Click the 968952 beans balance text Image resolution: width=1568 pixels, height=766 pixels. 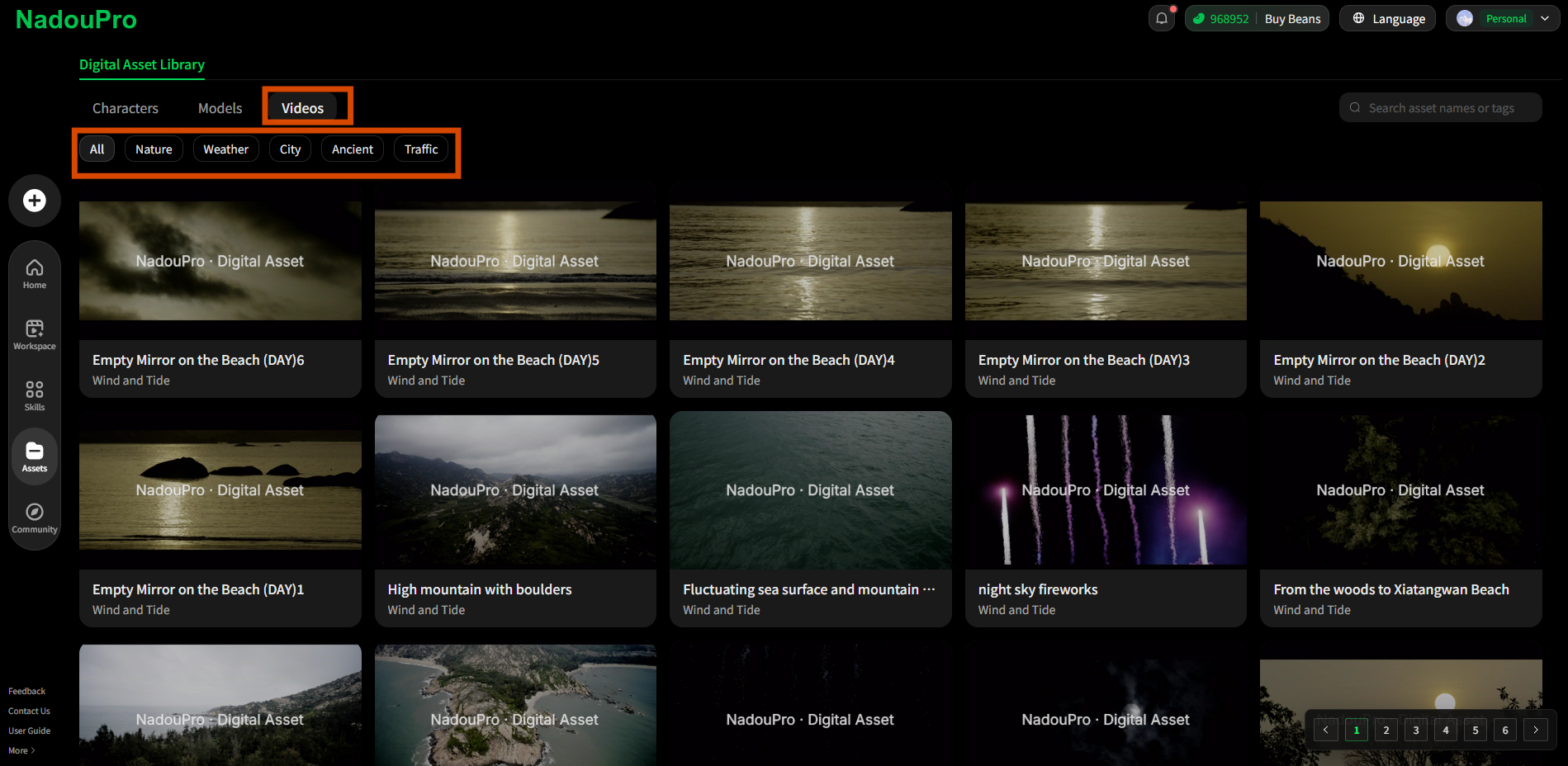[x=1229, y=19]
